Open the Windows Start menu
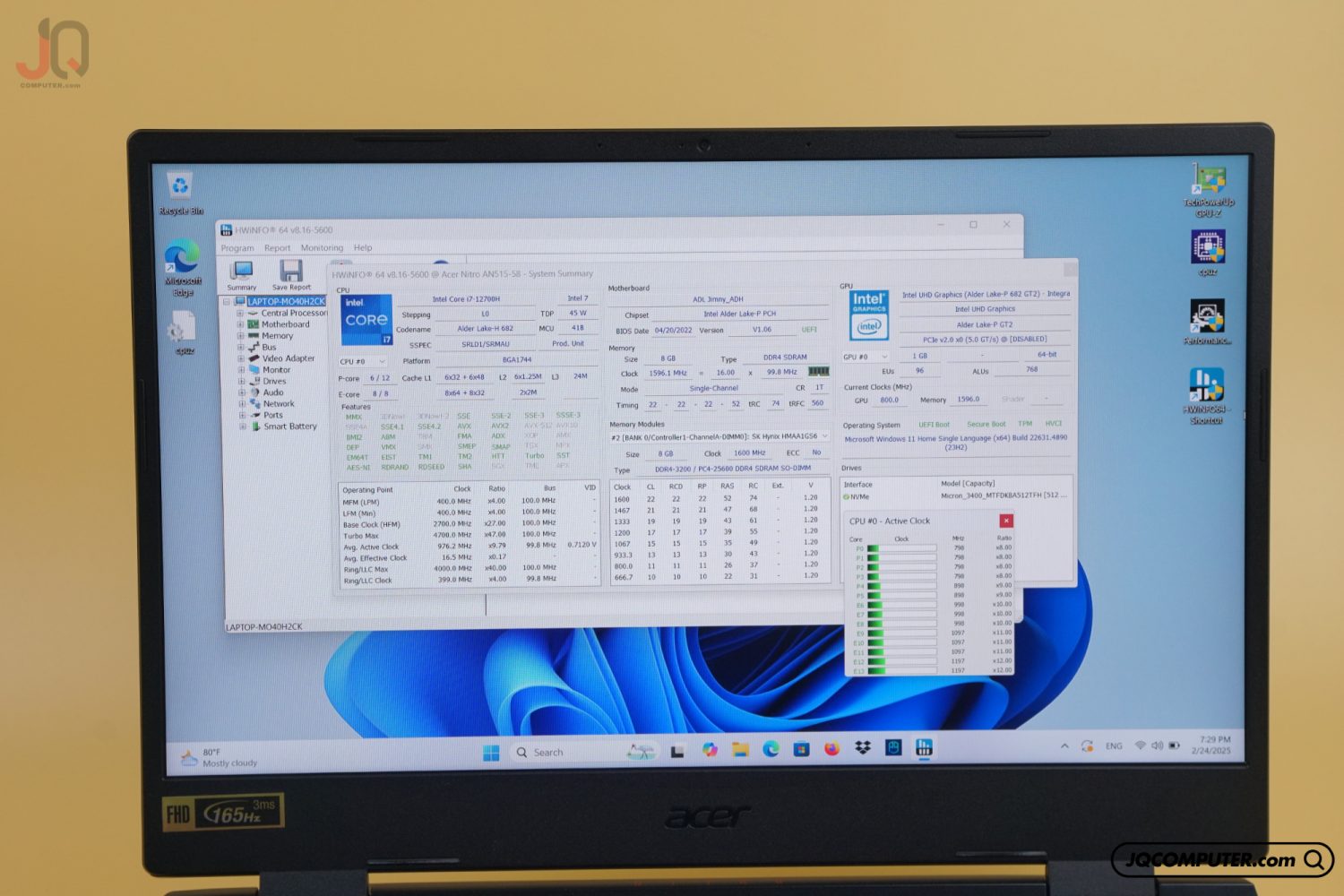 point(491,753)
